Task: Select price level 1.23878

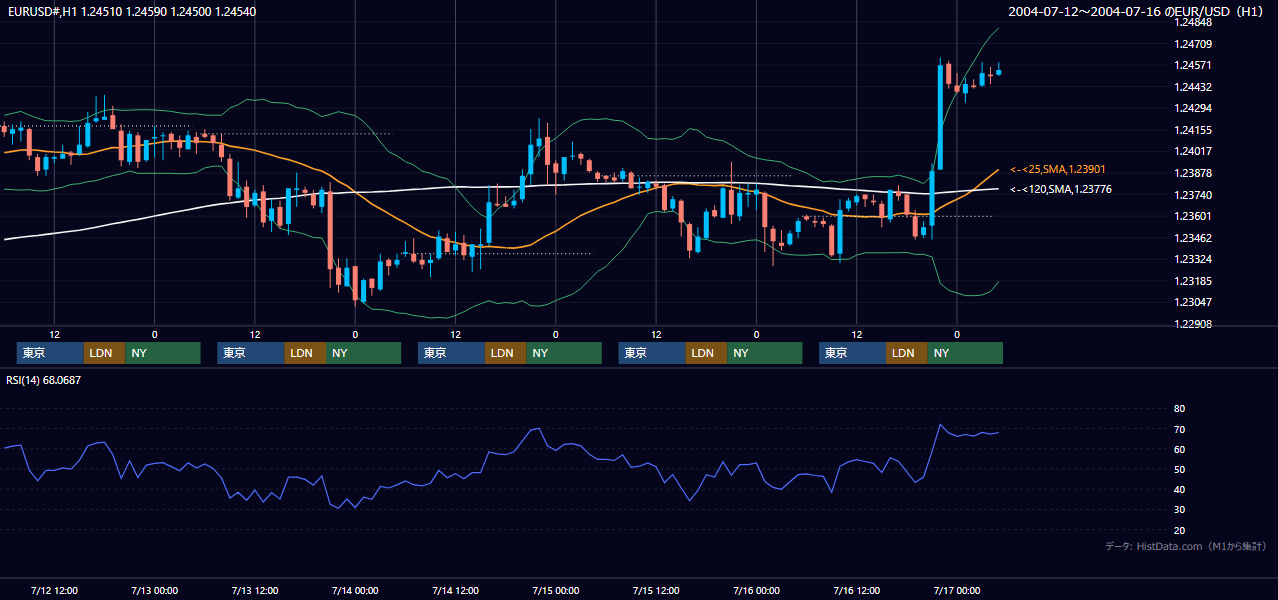Action: coord(1192,173)
